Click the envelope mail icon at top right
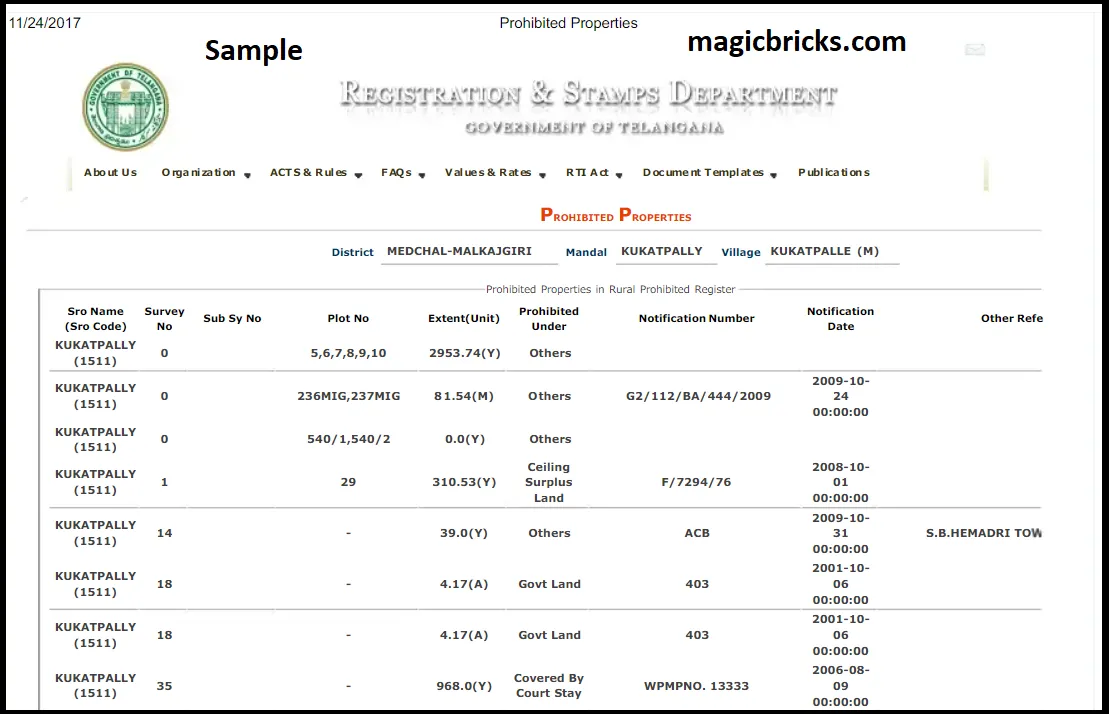Viewport: 1109px width, 714px height. click(974, 50)
